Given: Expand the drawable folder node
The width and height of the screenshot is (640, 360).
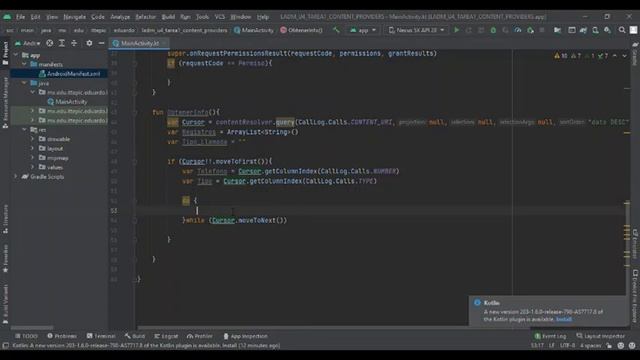Looking at the screenshot, I should [x=33, y=139].
